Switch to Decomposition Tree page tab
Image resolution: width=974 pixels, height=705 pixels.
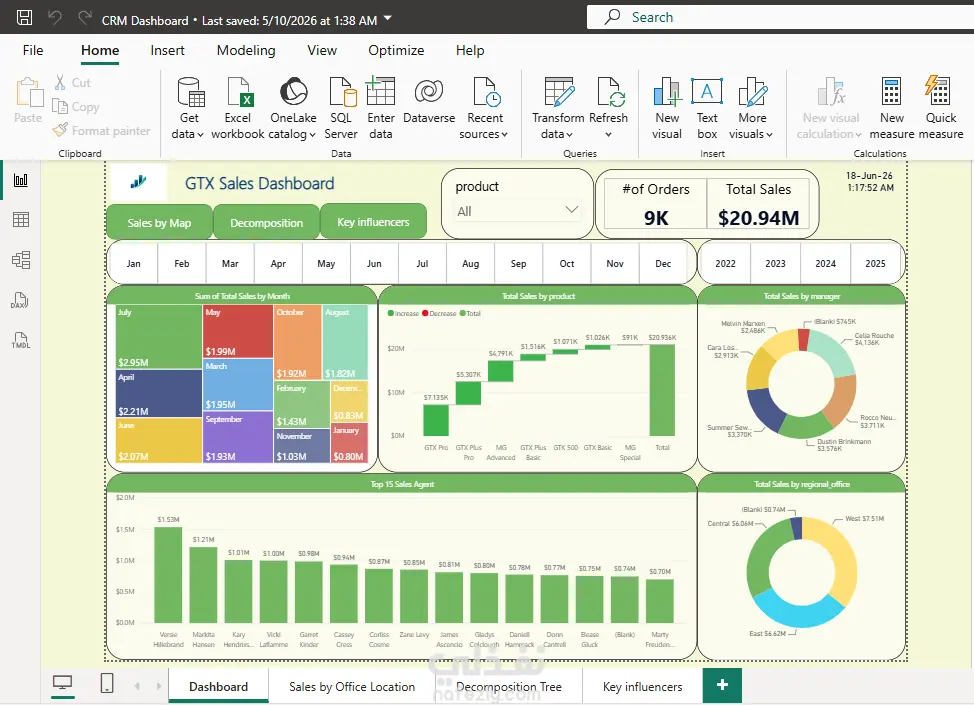pyautogui.click(x=509, y=686)
